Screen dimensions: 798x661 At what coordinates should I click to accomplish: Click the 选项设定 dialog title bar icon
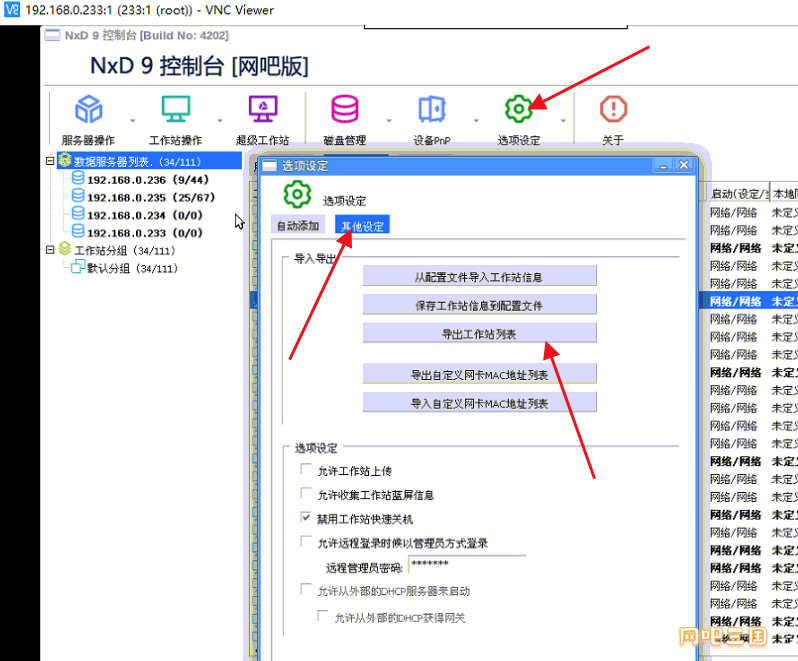(269, 165)
